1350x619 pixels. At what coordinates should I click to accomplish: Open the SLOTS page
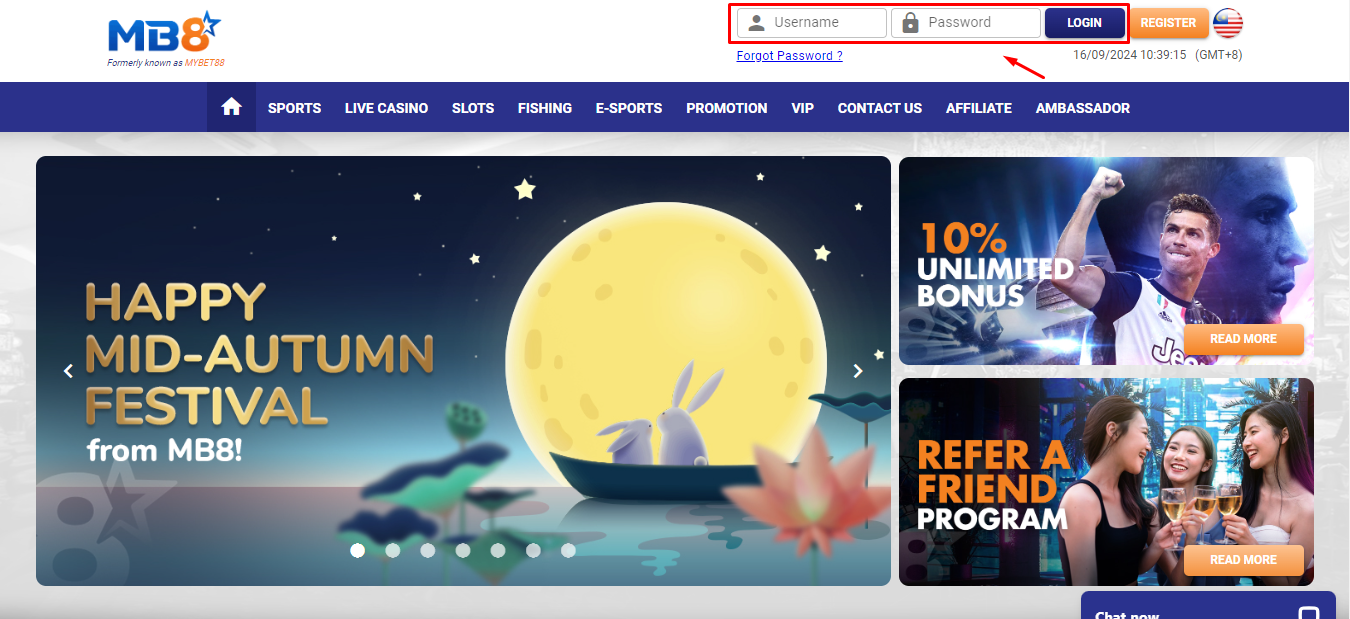tap(472, 107)
